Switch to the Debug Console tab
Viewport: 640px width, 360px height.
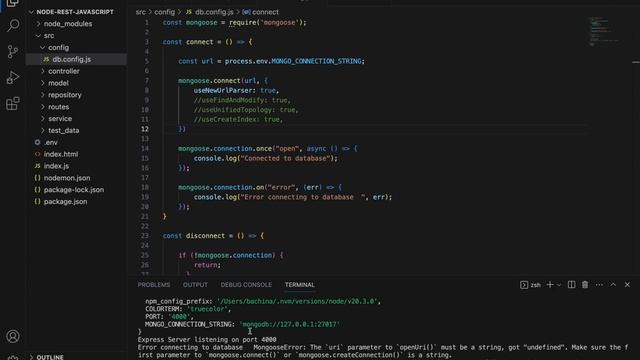click(246, 285)
